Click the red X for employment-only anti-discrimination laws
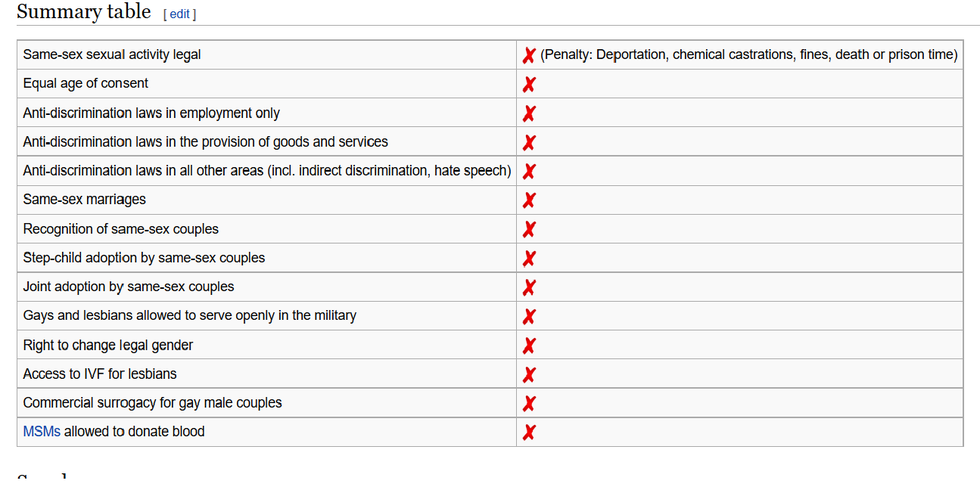980x490 pixels. [x=529, y=114]
